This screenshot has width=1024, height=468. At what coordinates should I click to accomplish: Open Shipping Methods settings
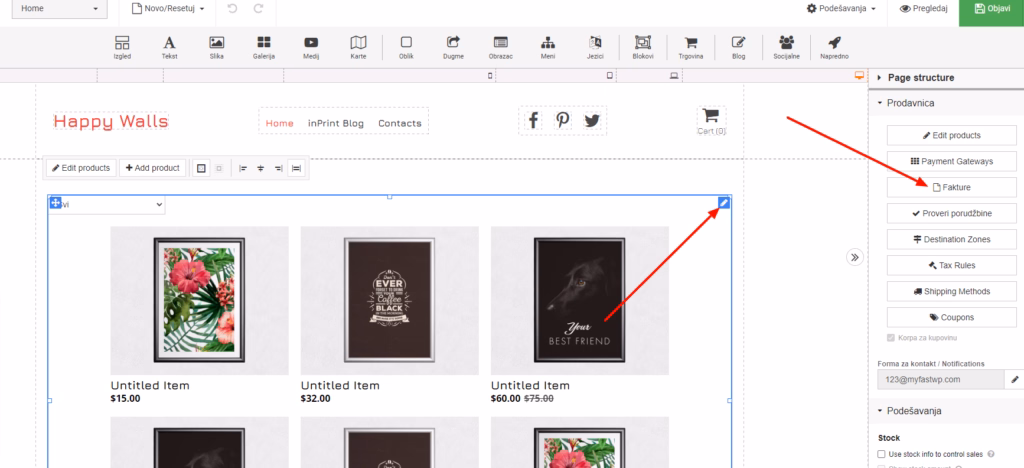(x=952, y=291)
